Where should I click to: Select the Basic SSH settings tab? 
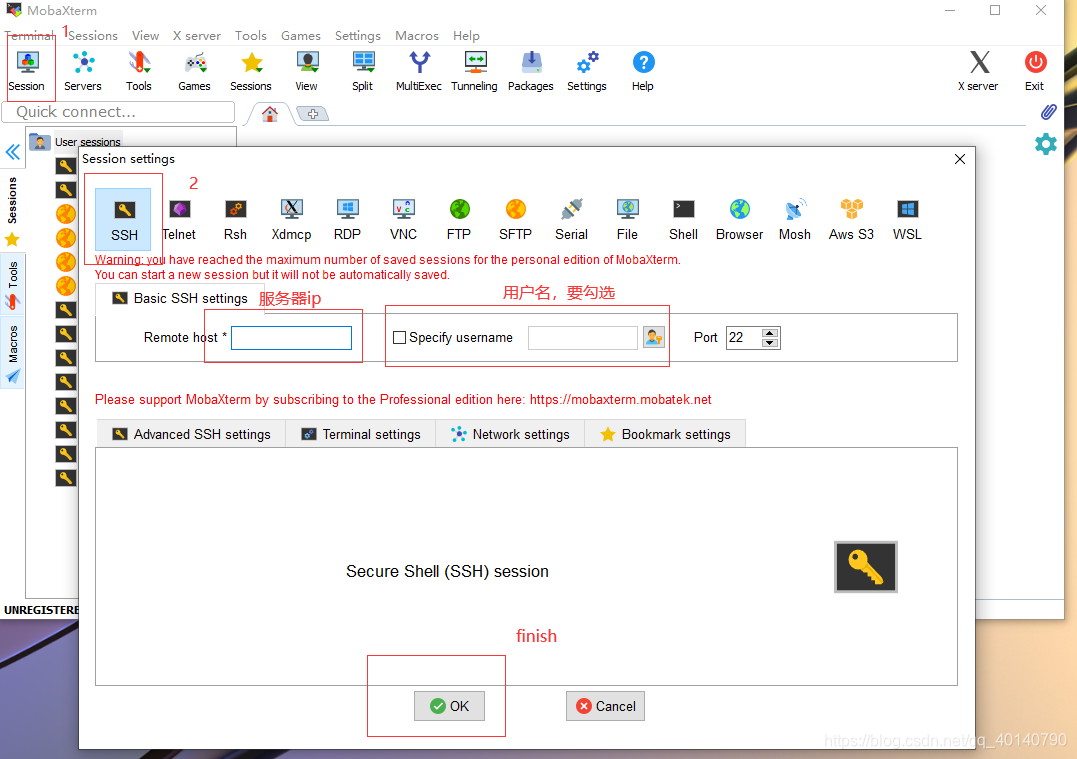[x=180, y=298]
